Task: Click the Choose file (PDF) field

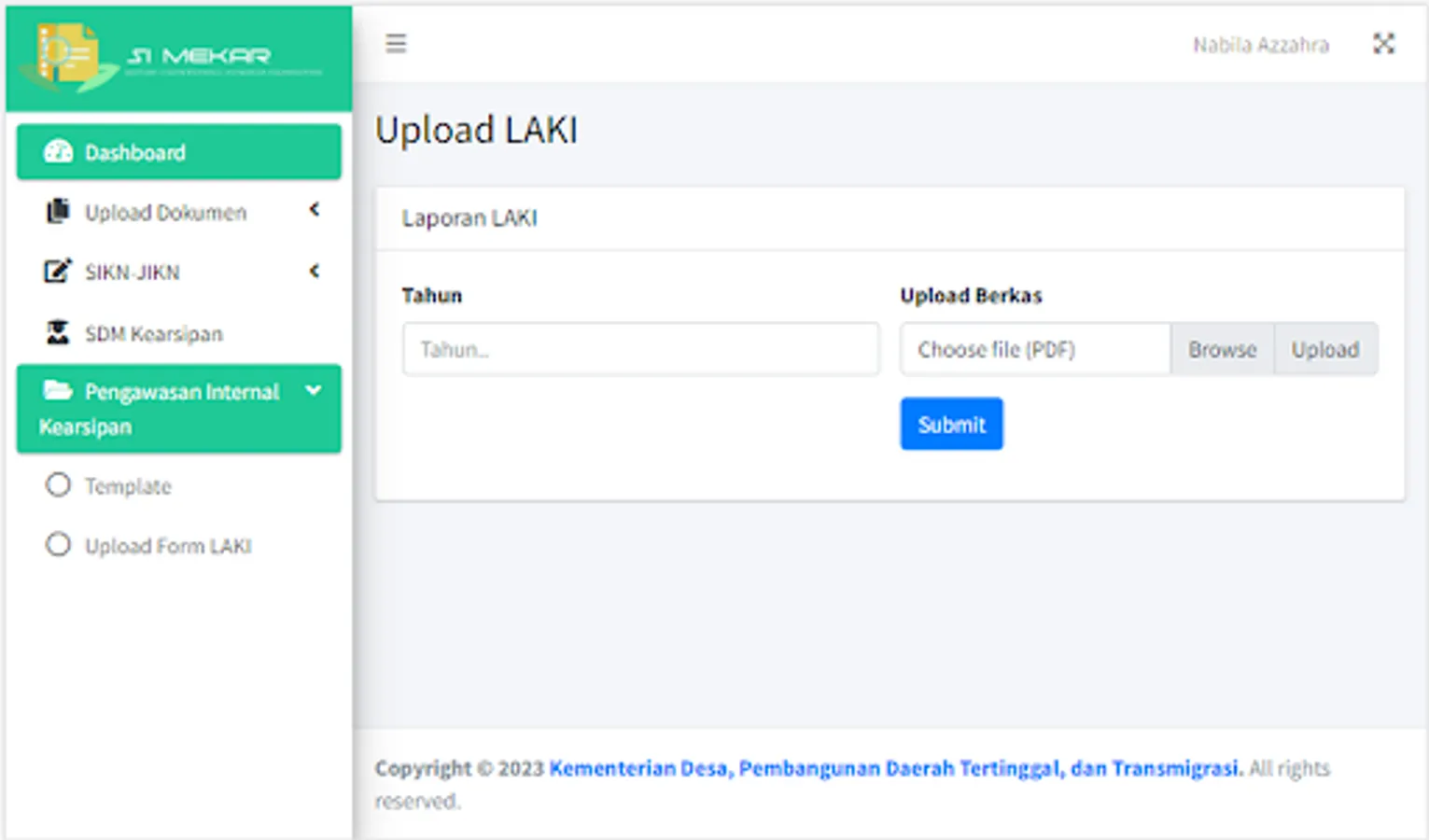Action: pyautogui.click(x=1035, y=349)
